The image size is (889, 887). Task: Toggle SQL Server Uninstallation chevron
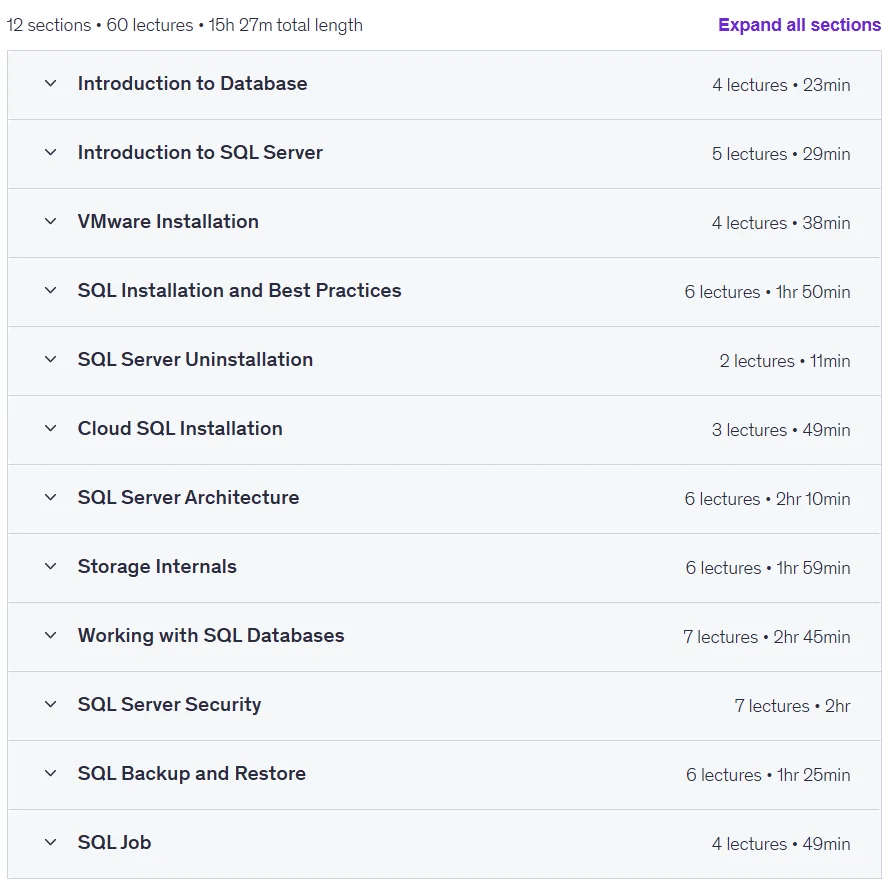click(x=50, y=360)
